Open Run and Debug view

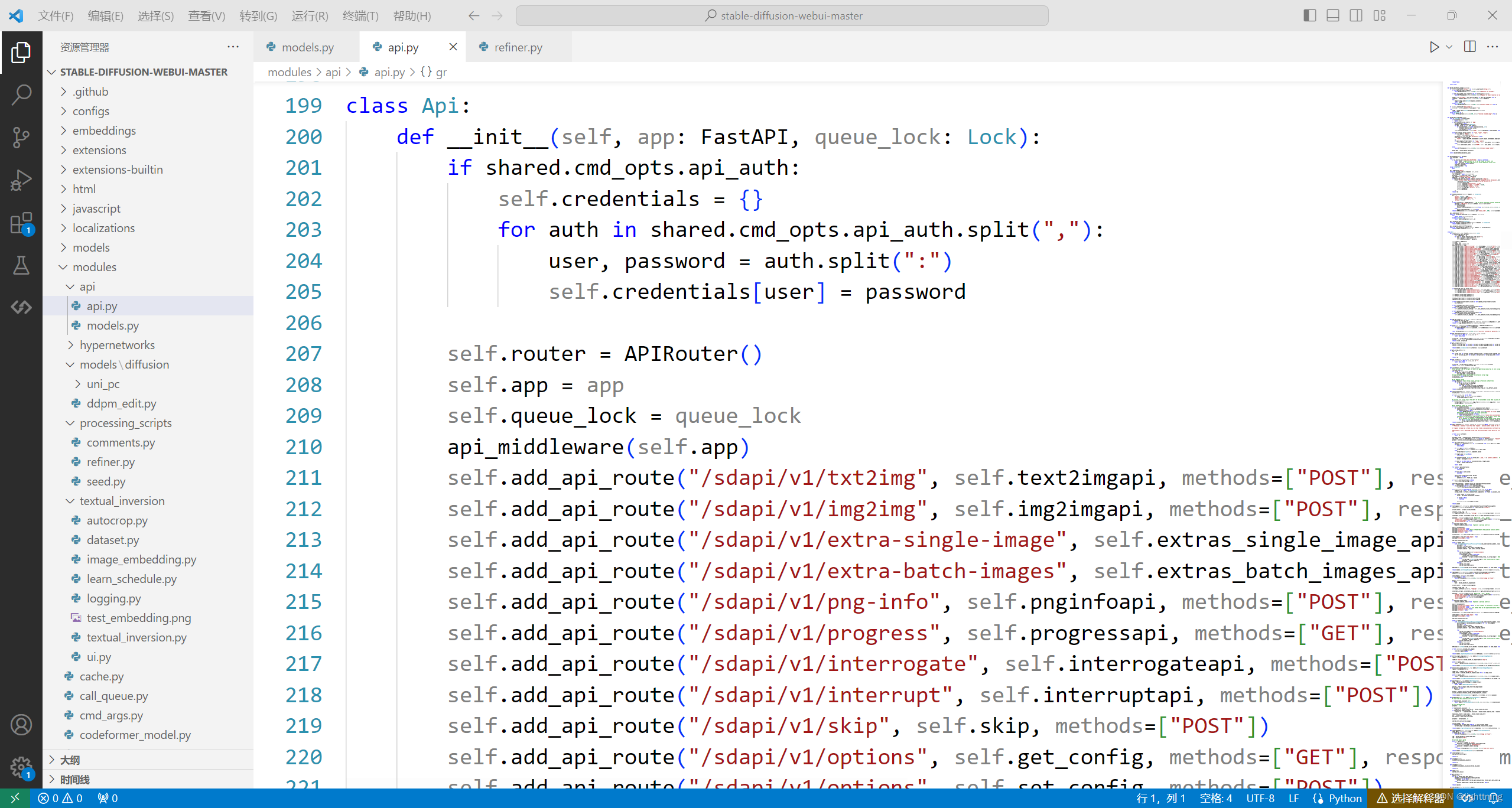click(21, 180)
